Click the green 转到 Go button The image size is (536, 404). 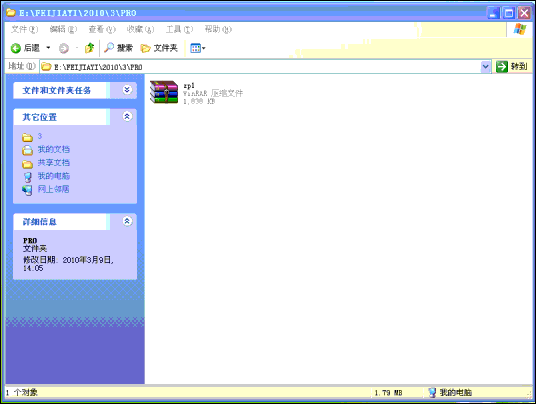pos(512,66)
